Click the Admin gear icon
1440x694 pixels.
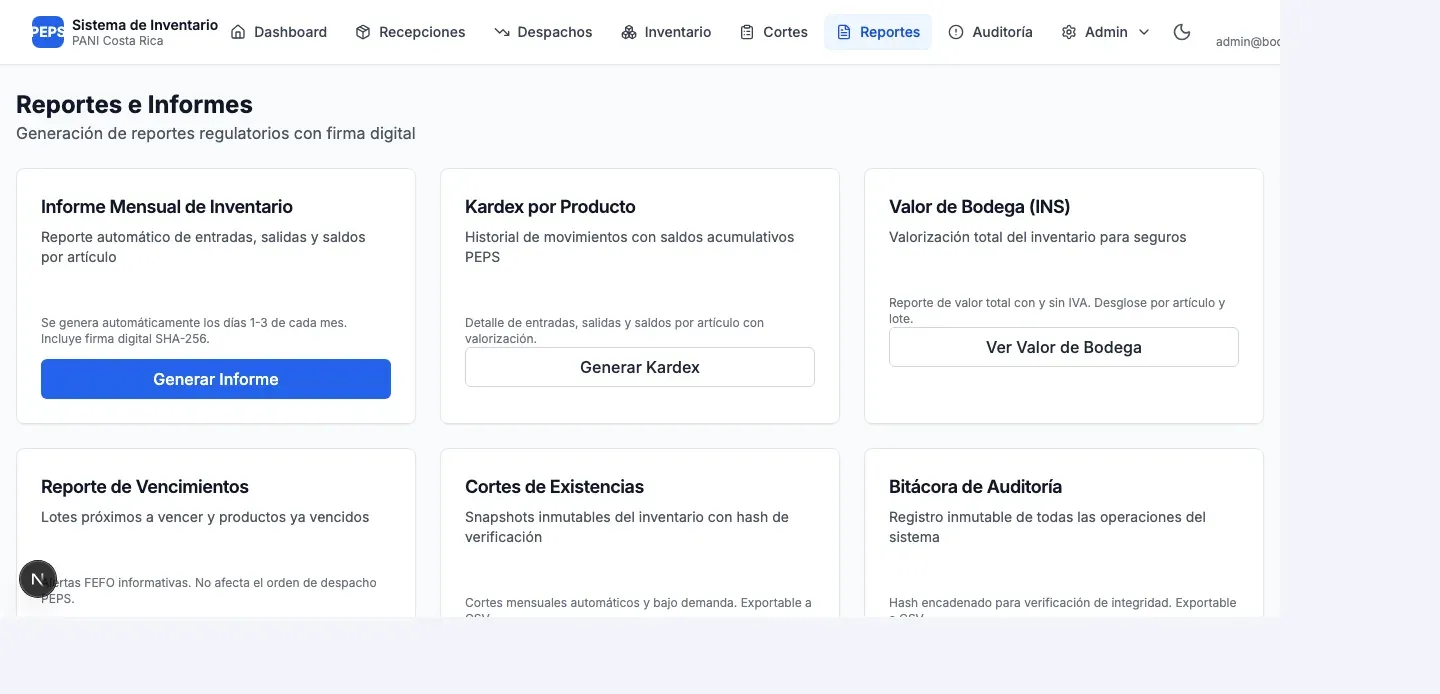1069,32
